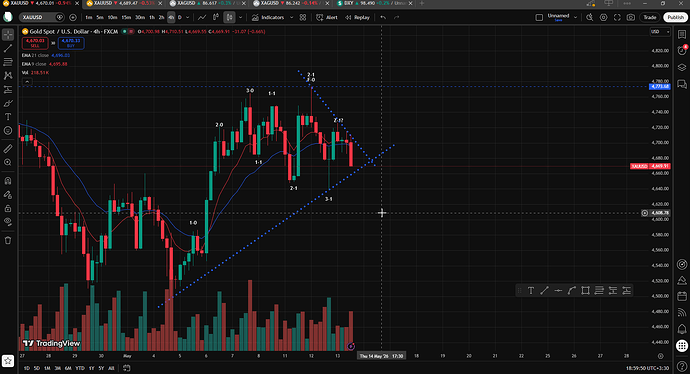Select the D timeframe
The height and width of the screenshot is (374, 690).
tap(180, 18)
